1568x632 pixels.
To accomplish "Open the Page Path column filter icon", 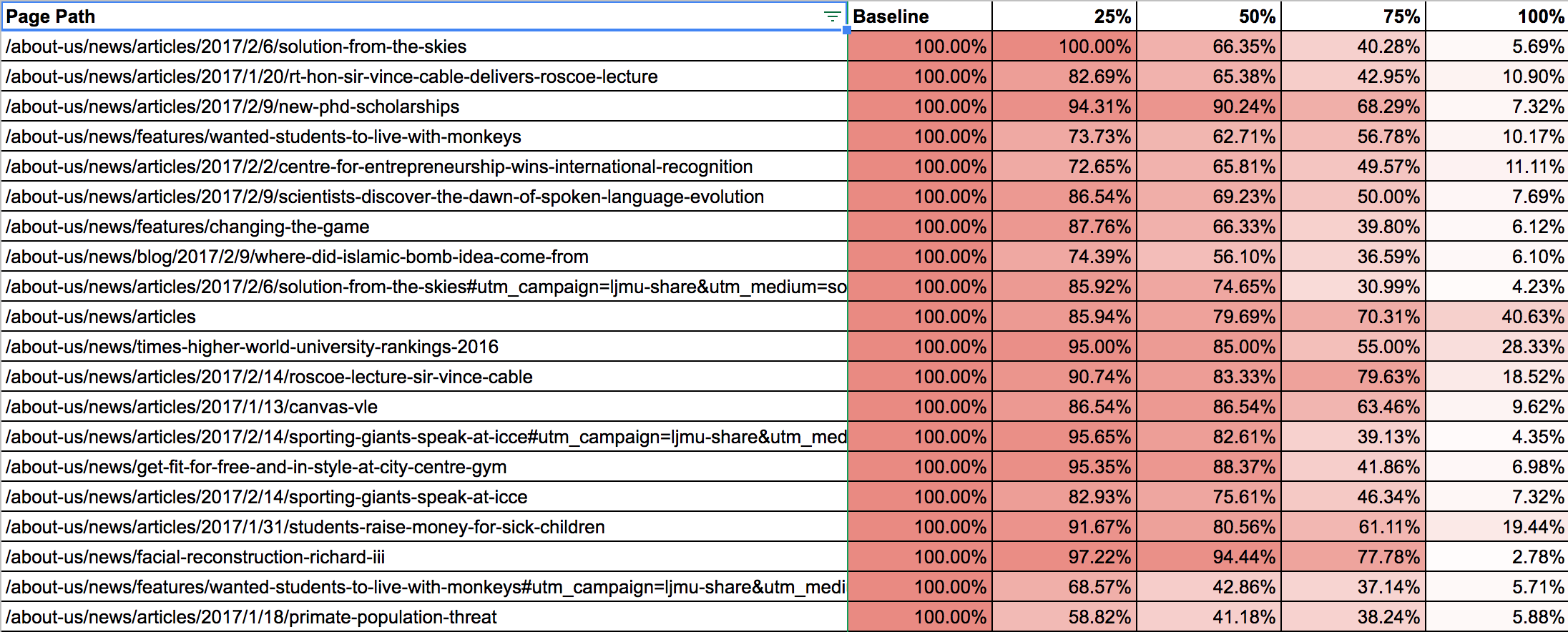I will coord(831,16).
